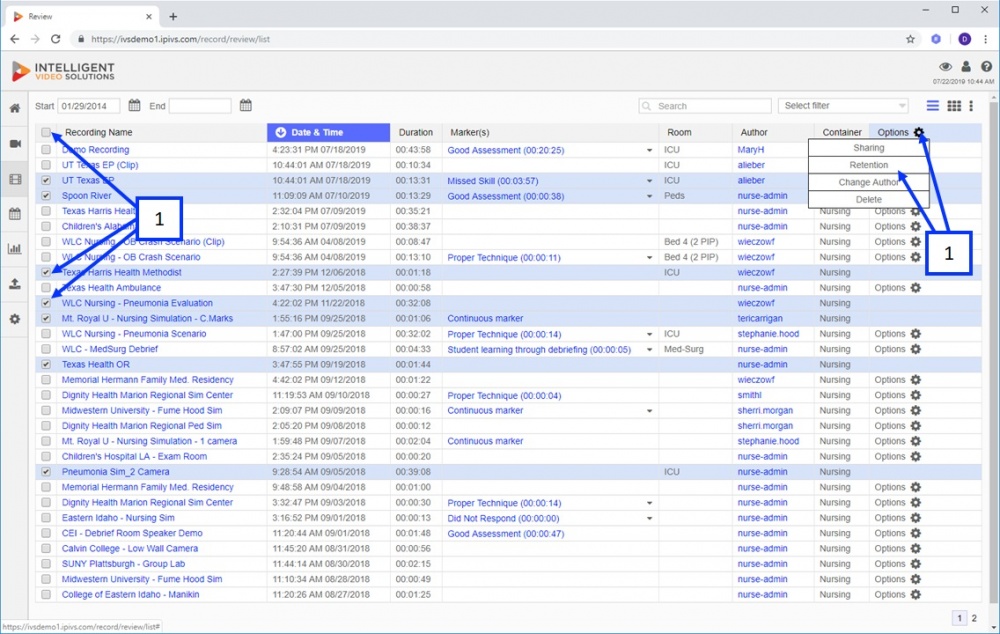This screenshot has width=1000, height=634.
Task: Sort by the Duration column header
Action: point(416,132)
